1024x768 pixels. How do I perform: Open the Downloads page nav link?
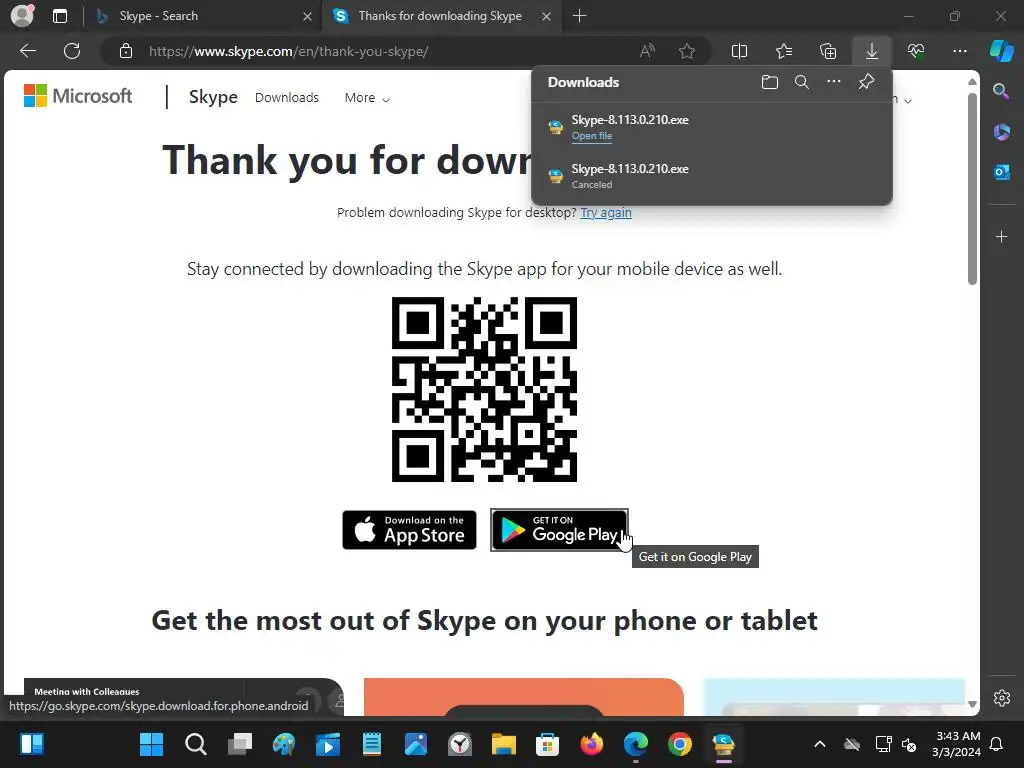287,98
